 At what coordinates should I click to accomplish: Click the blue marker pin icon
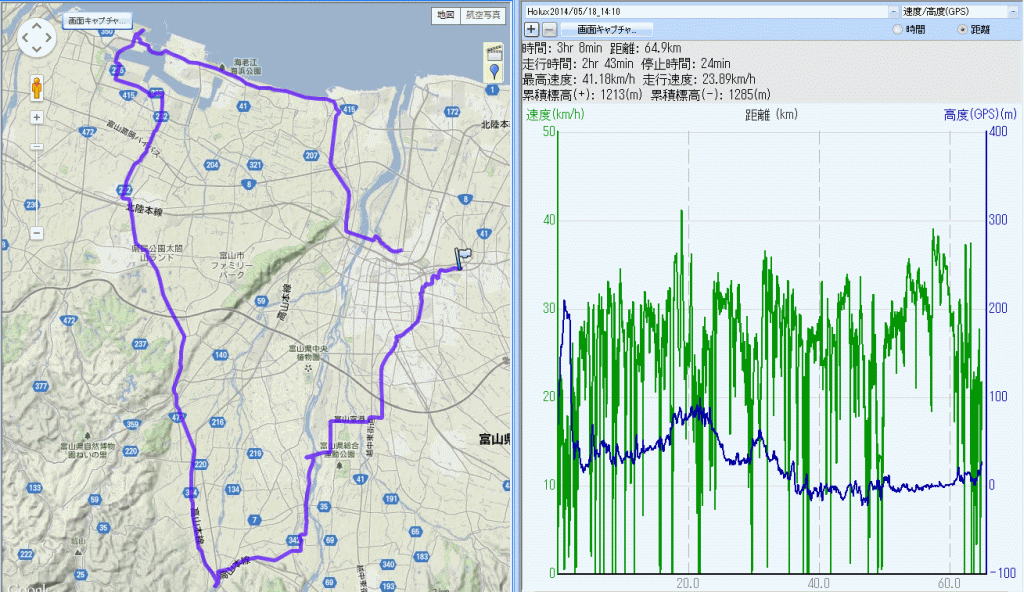(x=492, y=72)
